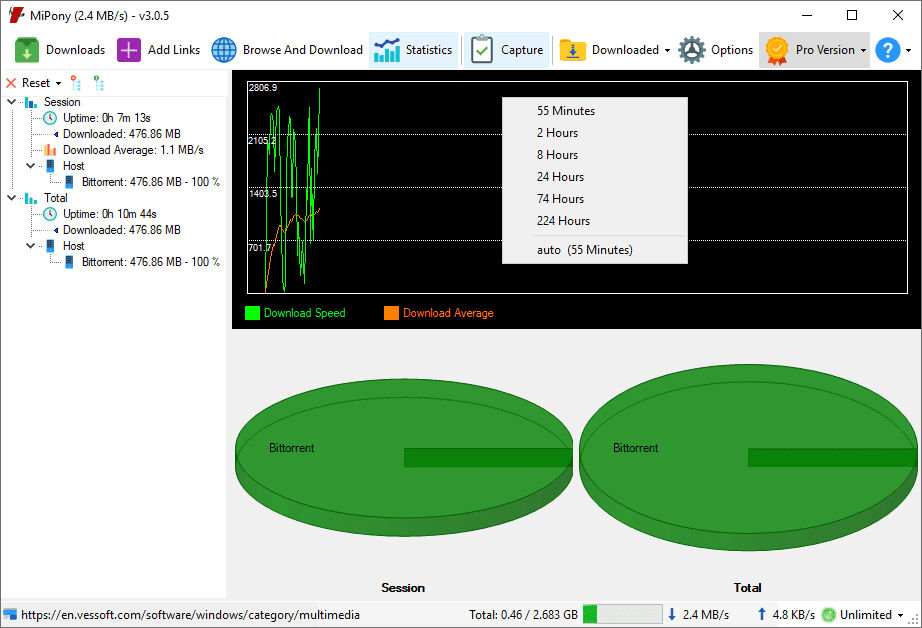Select the Statistics chart icon
Screen dimensions: 922x628
pyautogui.click(x=387, y=50)
